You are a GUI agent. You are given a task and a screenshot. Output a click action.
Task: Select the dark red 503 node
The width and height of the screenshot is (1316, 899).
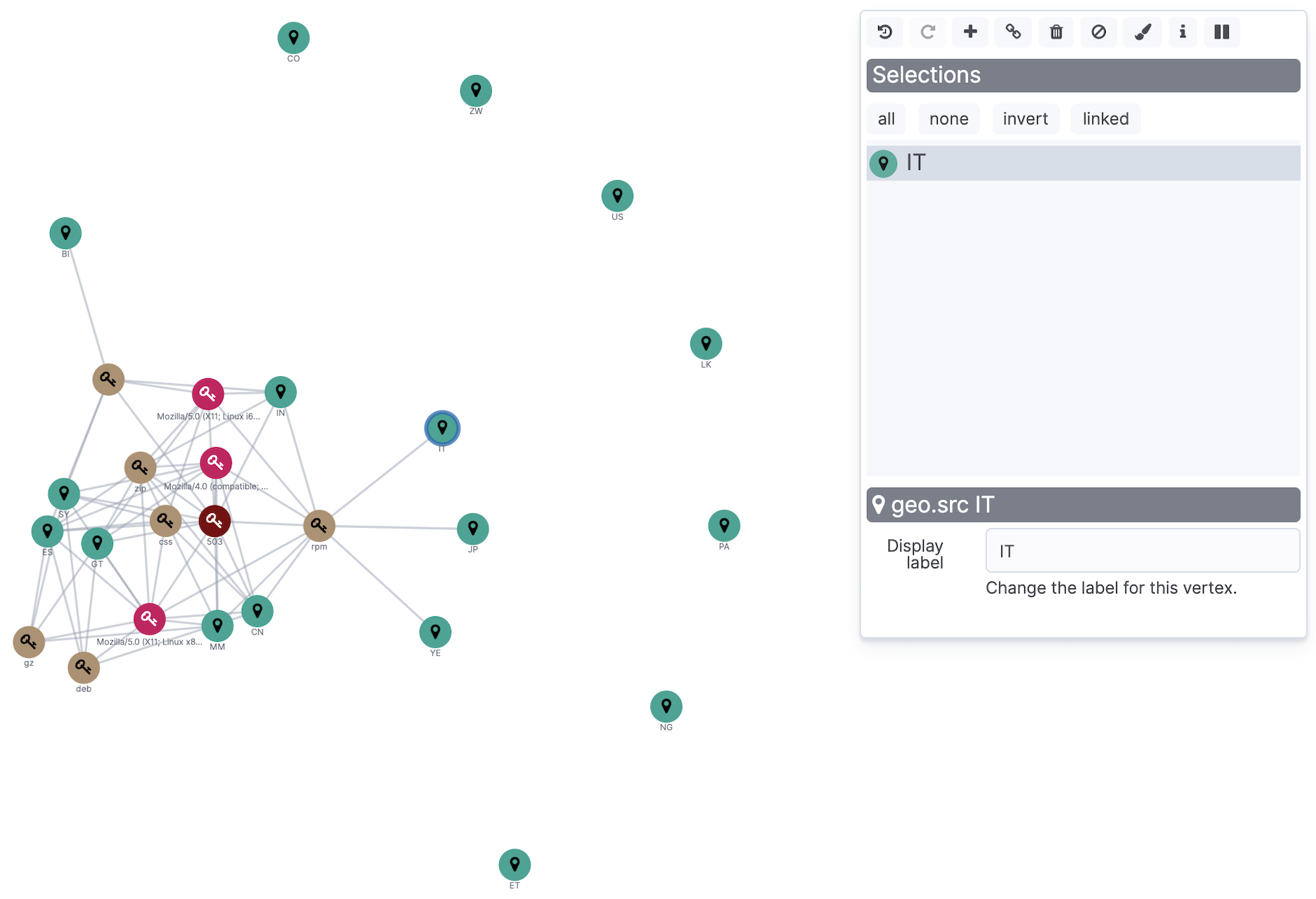(x=214, y=521)
